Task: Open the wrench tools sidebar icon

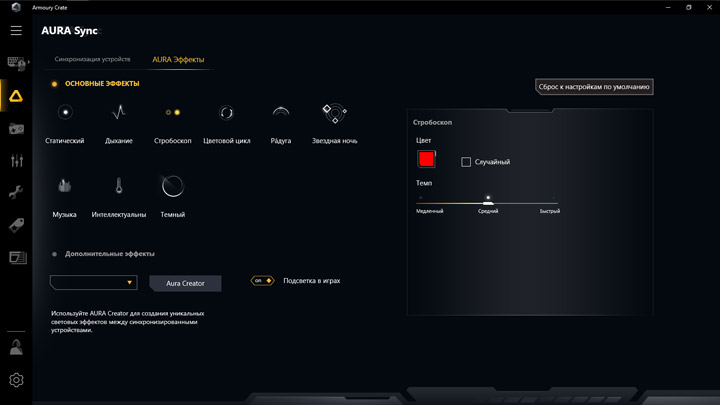Action: pos(16,192)
